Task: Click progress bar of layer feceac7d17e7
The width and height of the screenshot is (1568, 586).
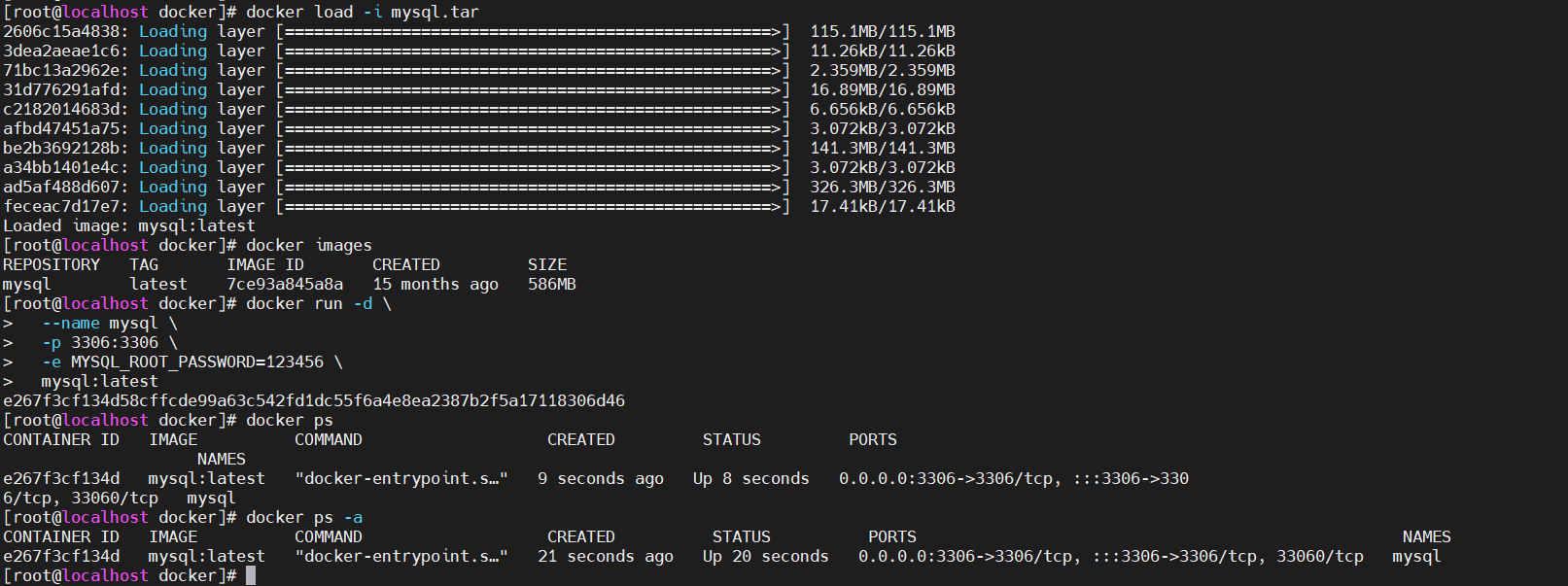Action: [533, 206]
